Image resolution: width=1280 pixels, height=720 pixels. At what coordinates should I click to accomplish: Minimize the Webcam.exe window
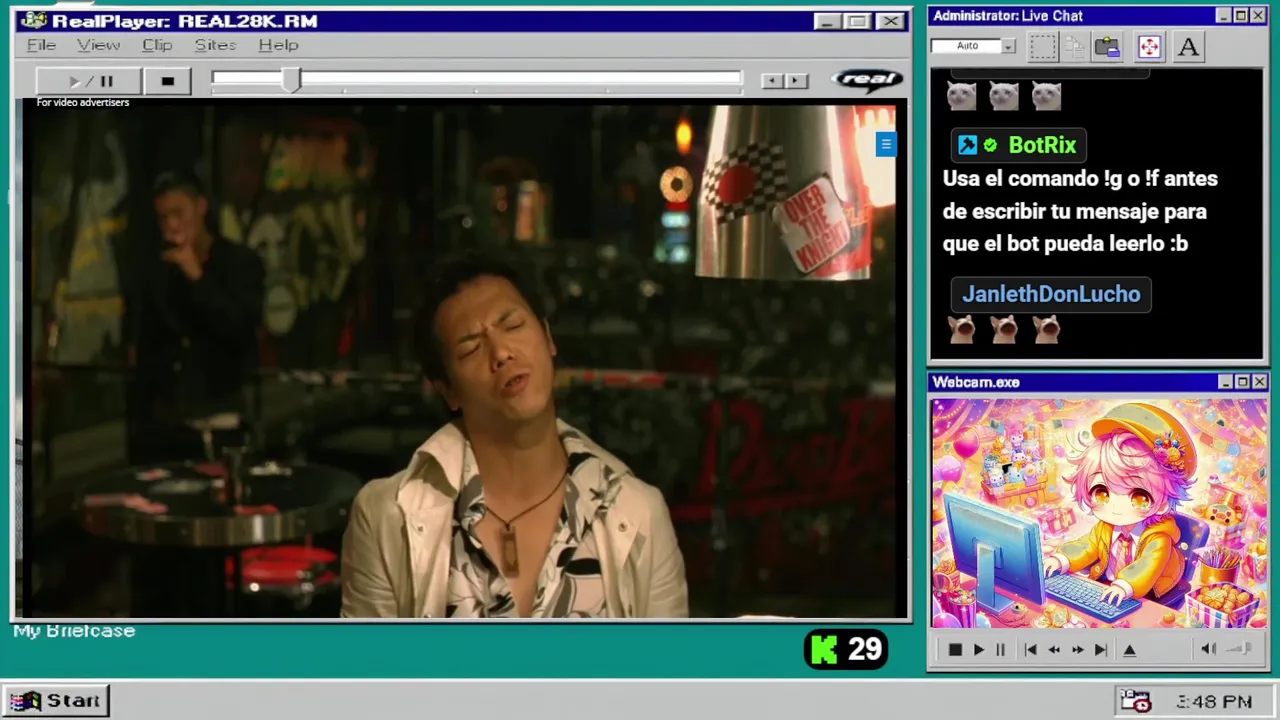[1225, 382]
